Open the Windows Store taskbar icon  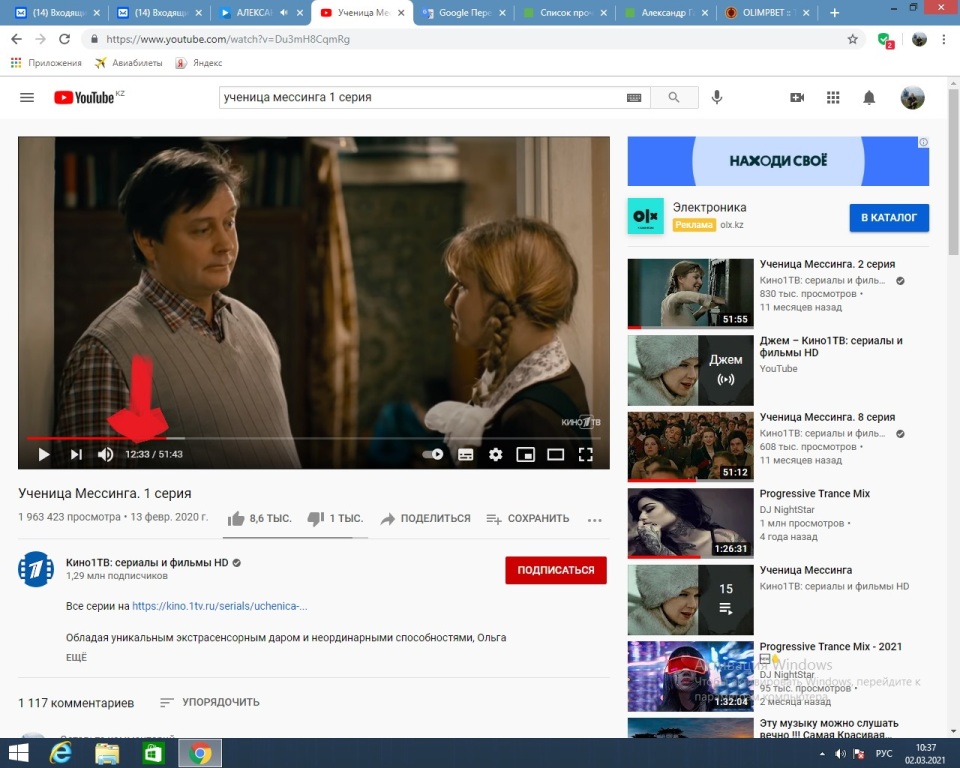pyautogui.click(x=153, y=753)
